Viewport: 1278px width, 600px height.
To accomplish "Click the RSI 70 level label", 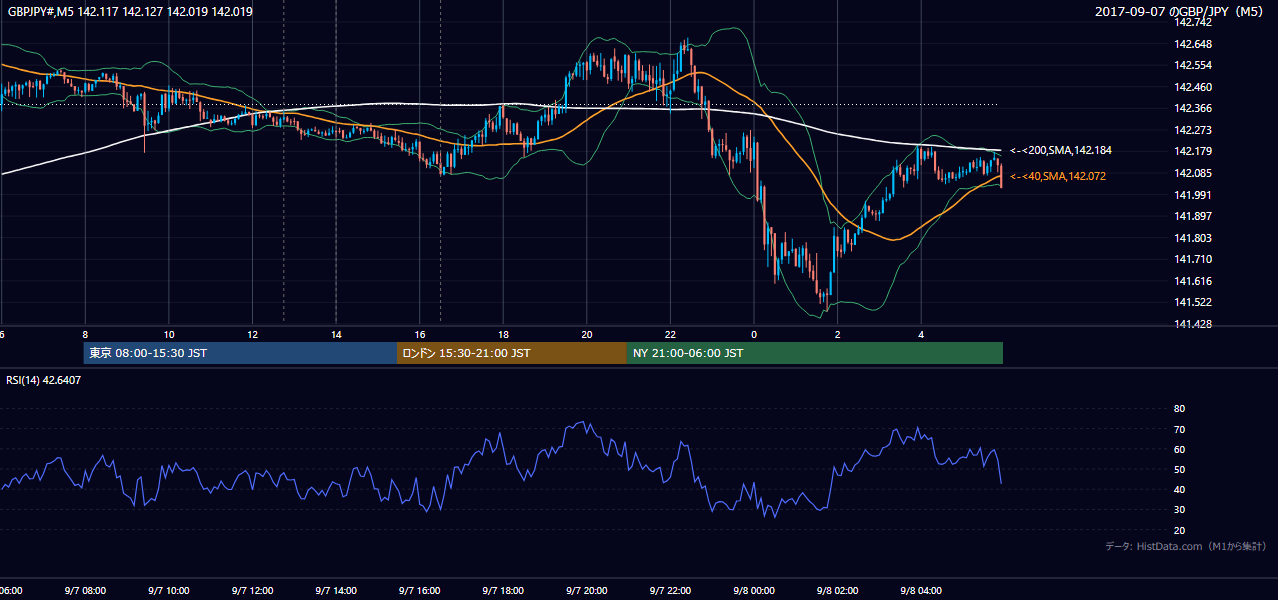I will point(1179,429).
